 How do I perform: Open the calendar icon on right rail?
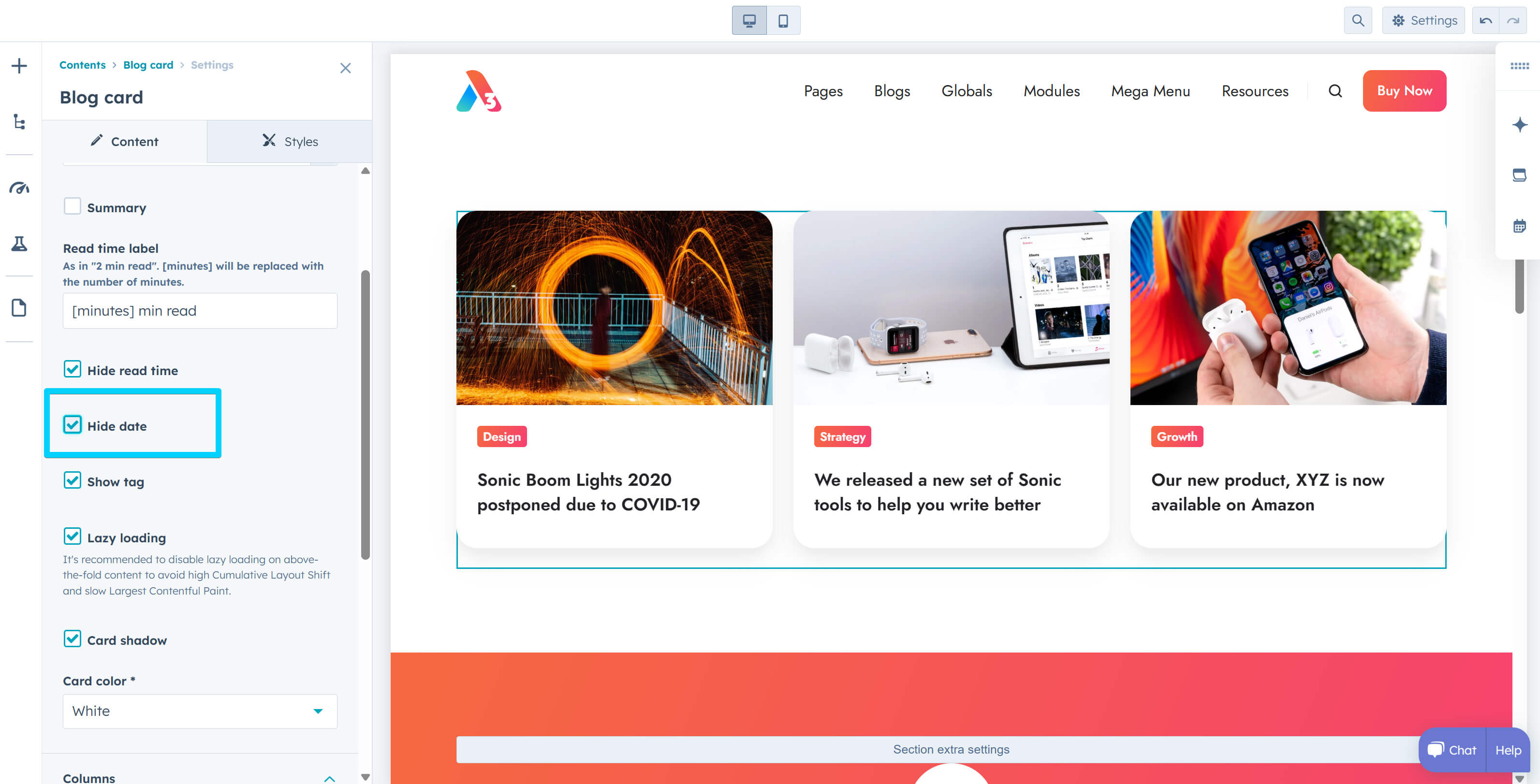(x=1519, y=226)
